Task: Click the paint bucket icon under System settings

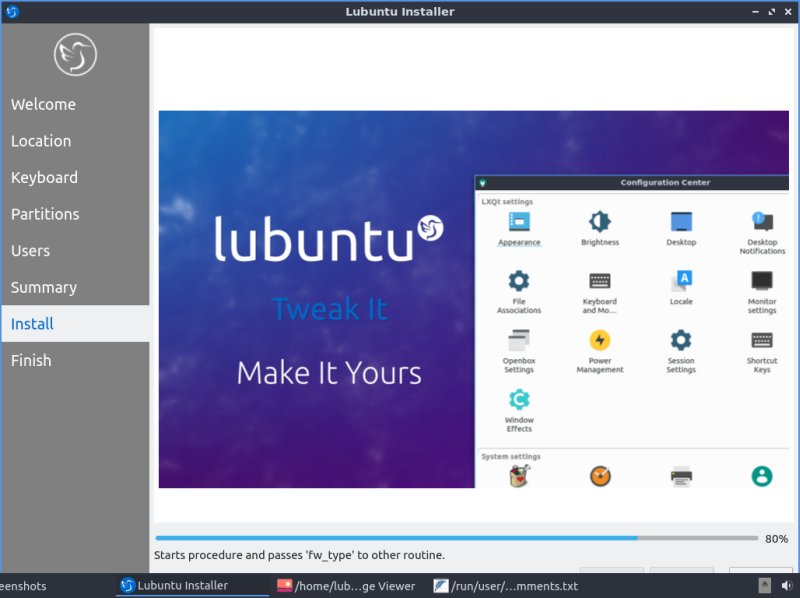Action: tap(519, 476)
